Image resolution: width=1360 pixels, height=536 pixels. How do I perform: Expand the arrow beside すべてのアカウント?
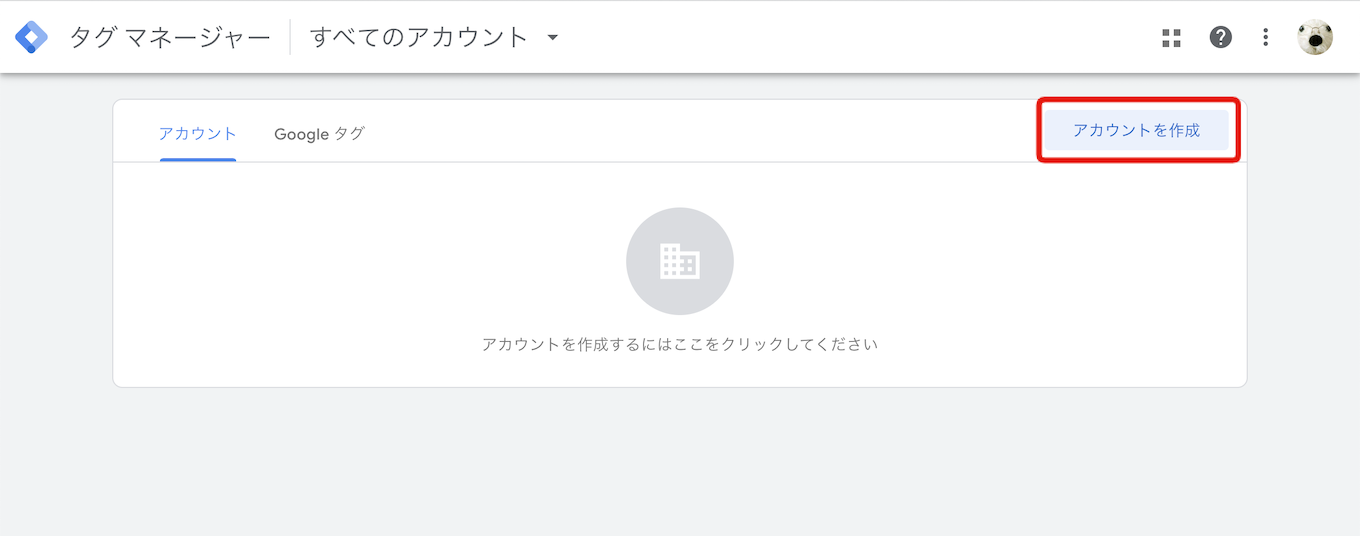coord(552,38)
